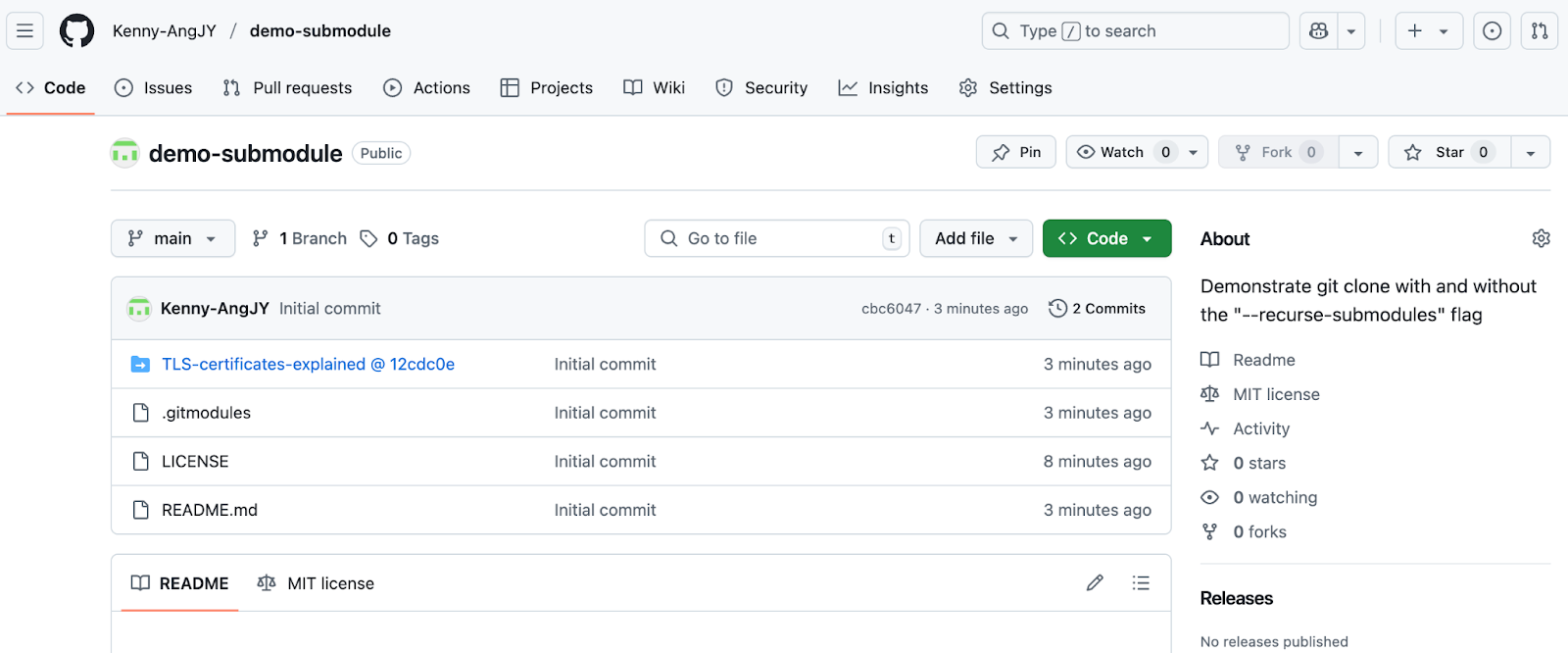Open the Security tab
Image resolution: width=1568 pixels, height=653 pixels.
click(x=761, y=87)
